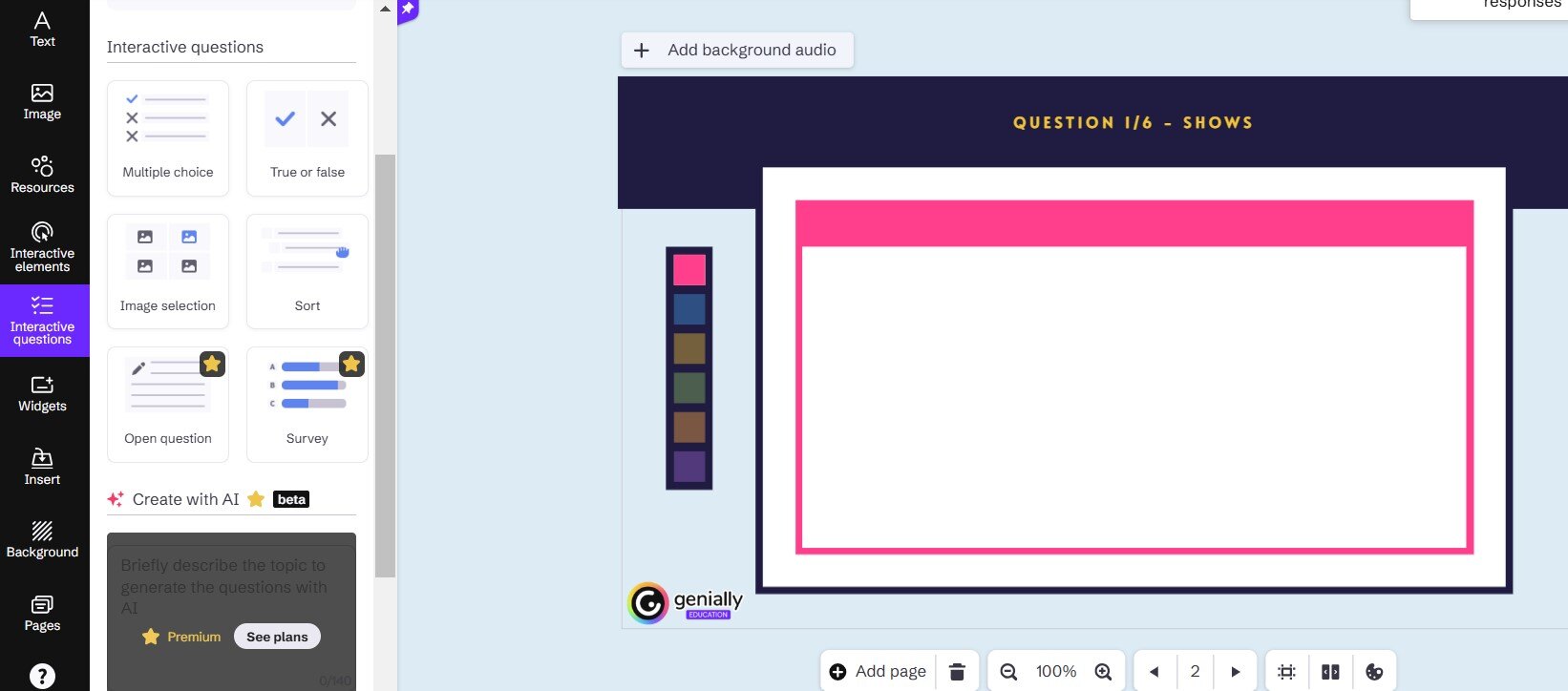Open the Text tool in sidebar
The width and height of the screenshot is (1568, 691).
(42, 29)
